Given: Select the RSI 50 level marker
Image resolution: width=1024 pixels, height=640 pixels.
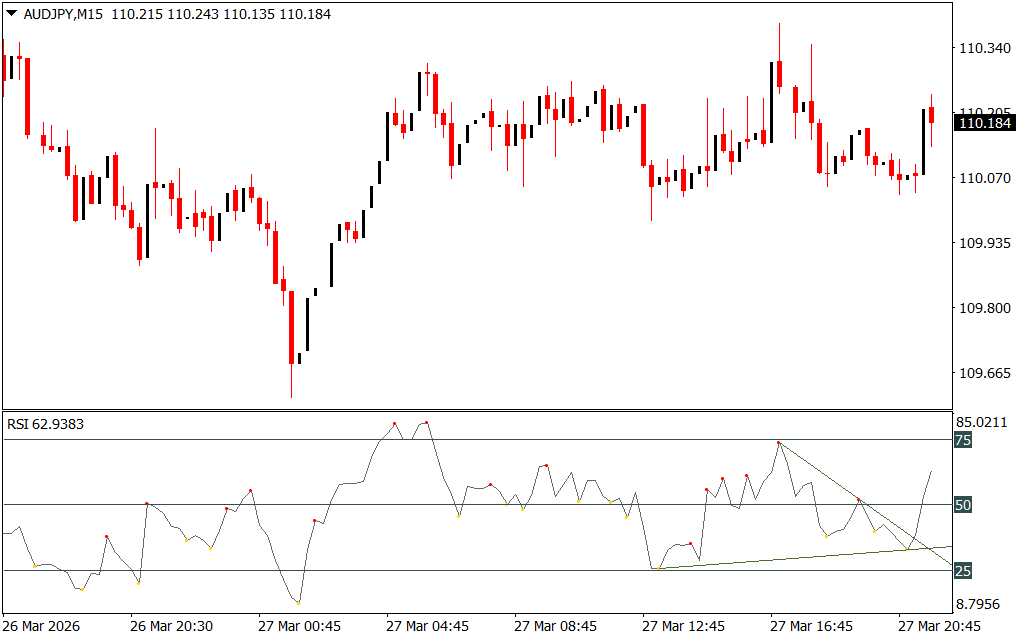Looking at the screenshot, I should click(x=963, y=506).
